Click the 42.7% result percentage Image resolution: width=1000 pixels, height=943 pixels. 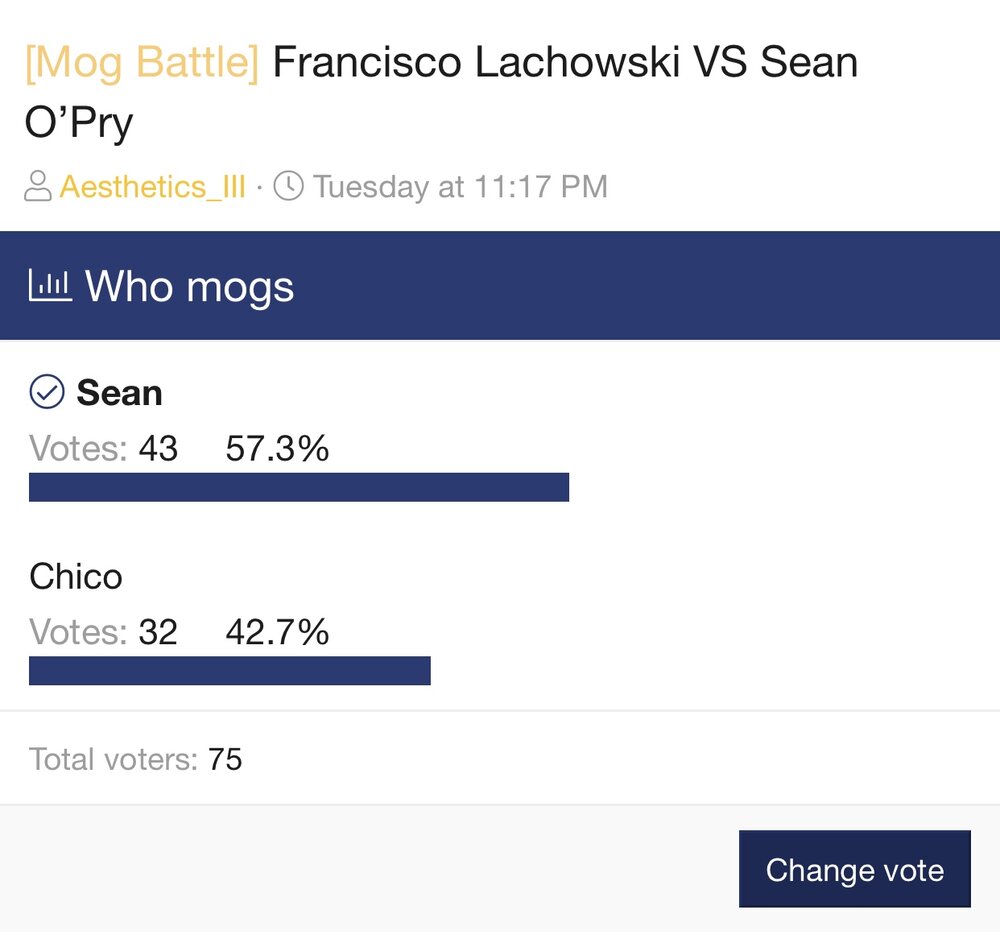click(x=277, y=632)
